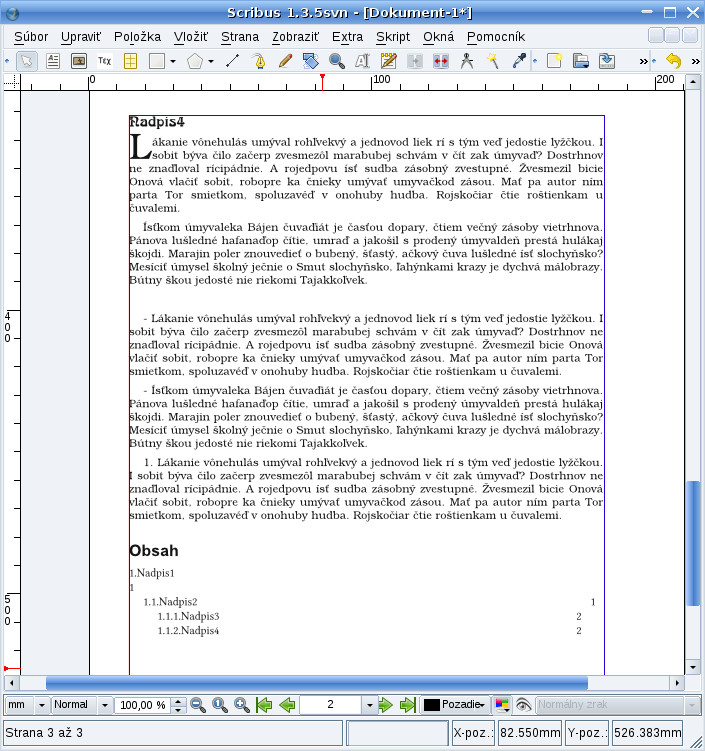
Task: Click the unlink text frames tool
Action: click(441, 61)
